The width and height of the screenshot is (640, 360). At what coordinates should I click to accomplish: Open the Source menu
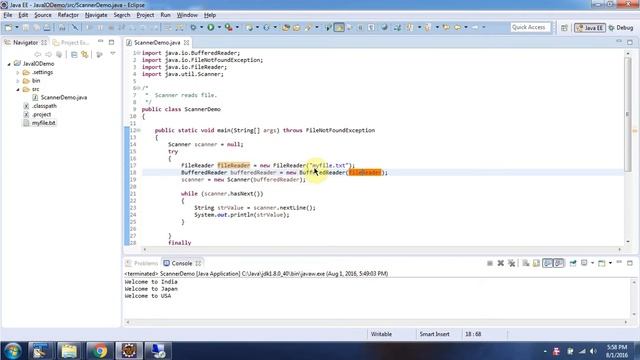43,15
